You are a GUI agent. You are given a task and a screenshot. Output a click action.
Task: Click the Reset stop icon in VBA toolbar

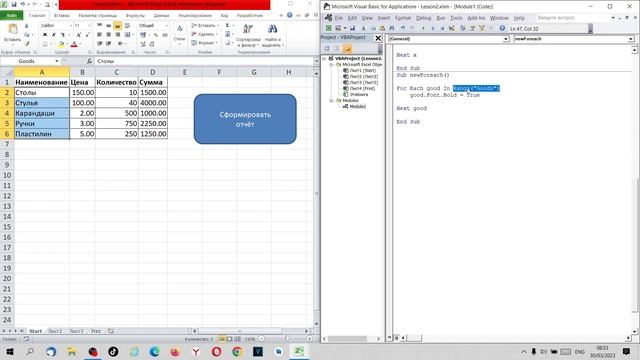click(x=442, y=28)
